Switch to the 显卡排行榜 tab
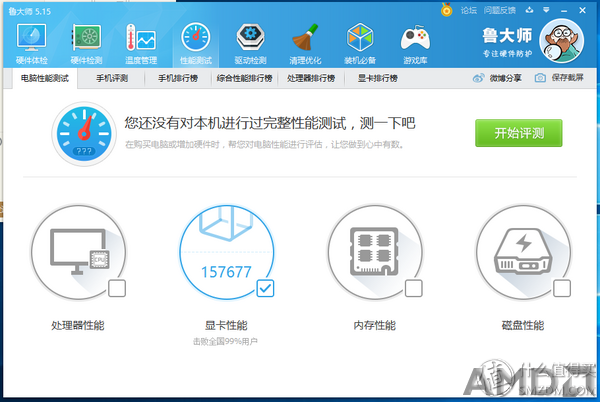 [378, 78]
